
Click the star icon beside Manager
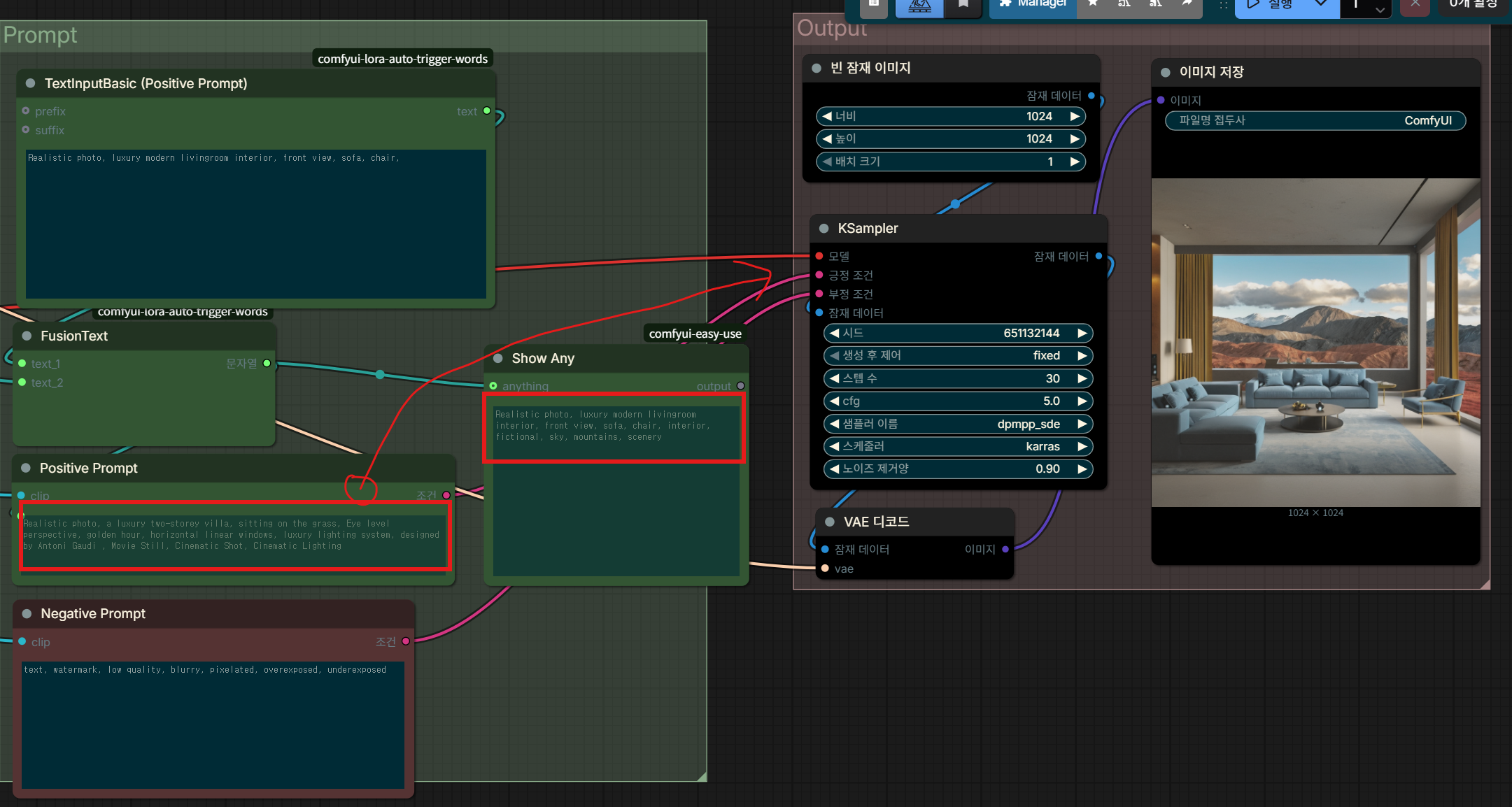[x=1093, y=6]
